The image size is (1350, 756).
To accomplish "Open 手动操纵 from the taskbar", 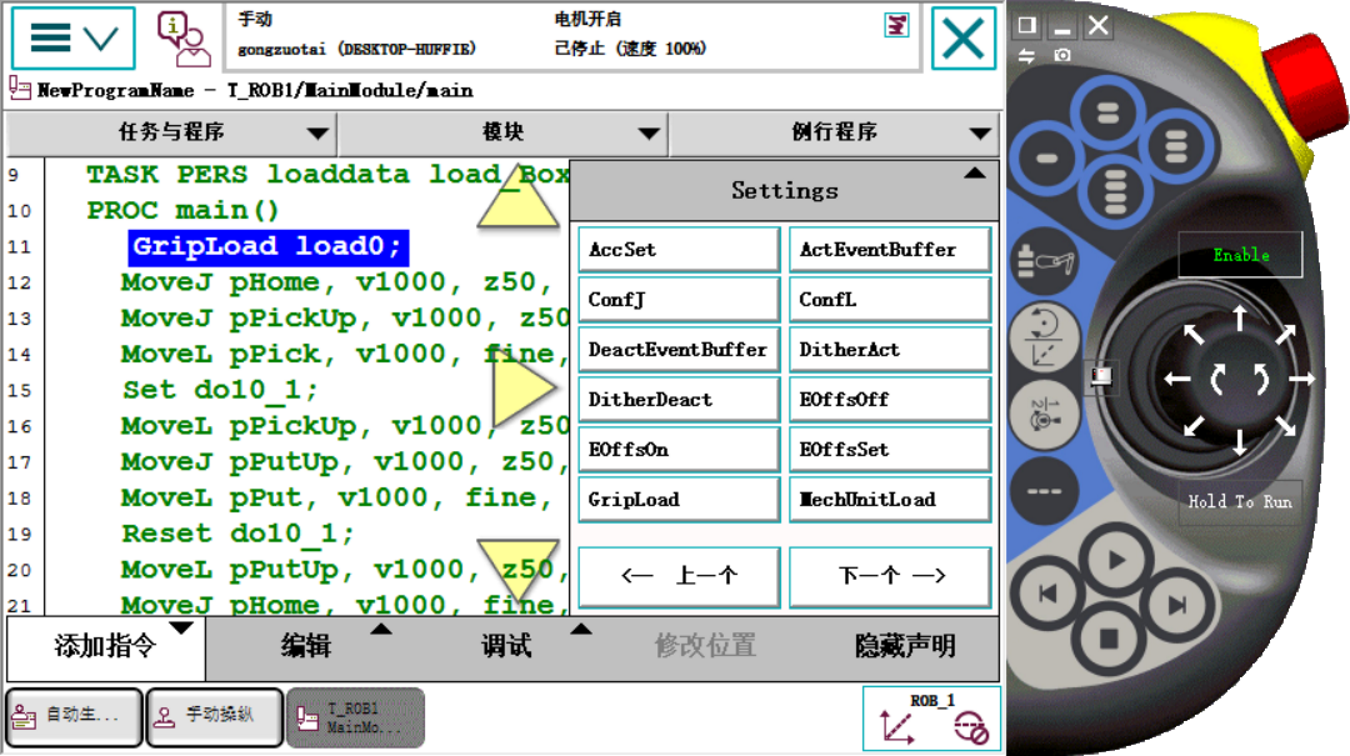I will click(213, 716).
